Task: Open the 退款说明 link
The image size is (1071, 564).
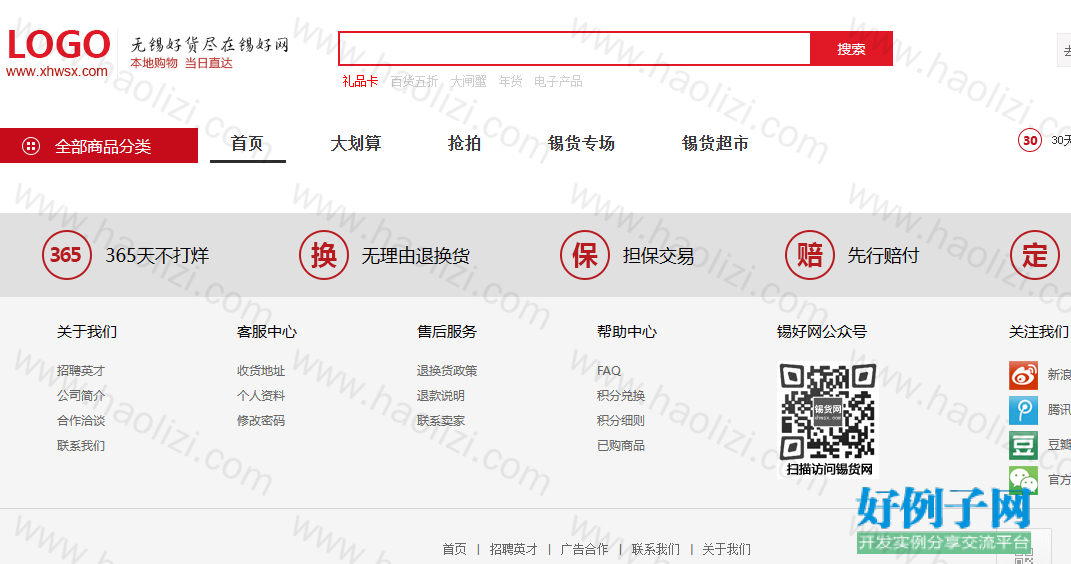Action: tap(441, 395)
